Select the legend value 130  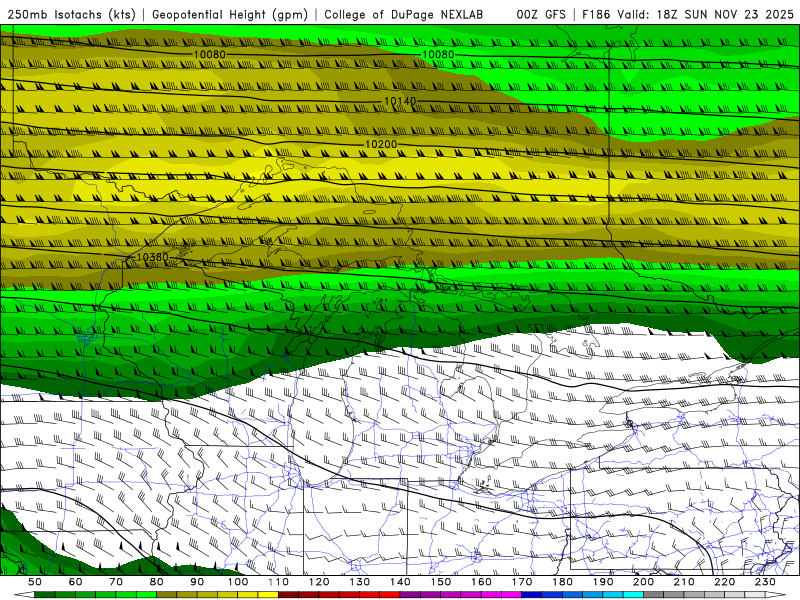[360, 582]
